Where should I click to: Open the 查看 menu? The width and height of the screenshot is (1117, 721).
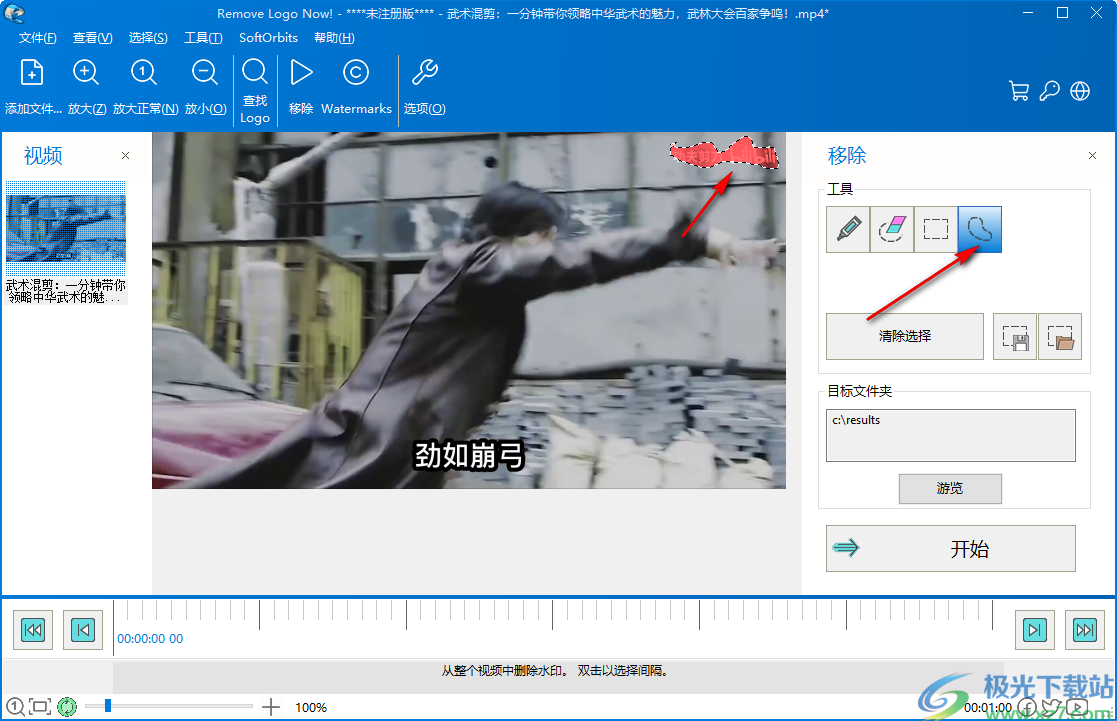coord(92,38)
